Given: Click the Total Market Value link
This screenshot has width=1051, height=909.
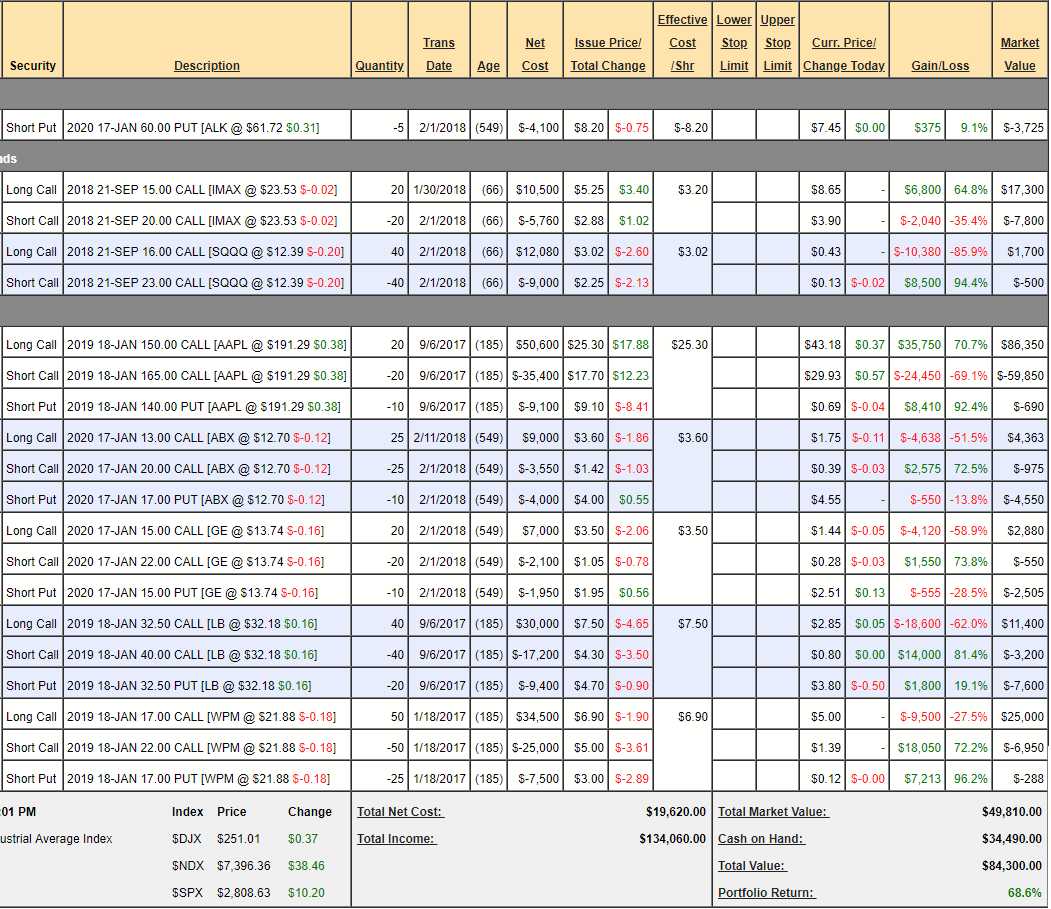Looking at the screenshot, I should click(x=773, y=812).
